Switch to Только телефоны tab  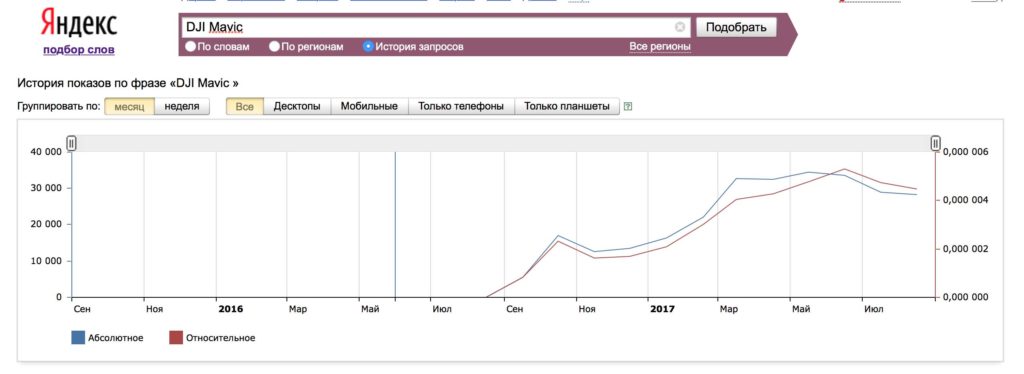click(461, 106)
